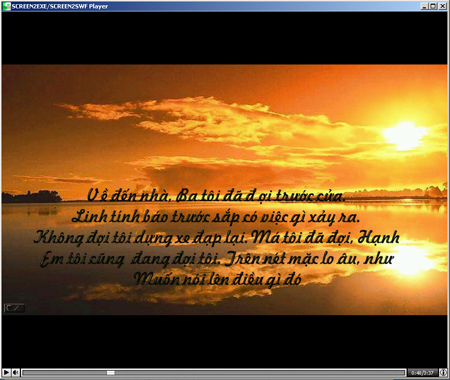Mute audio using the speaker icon
This screenshot has height=380, width=450.
[16, 372]
